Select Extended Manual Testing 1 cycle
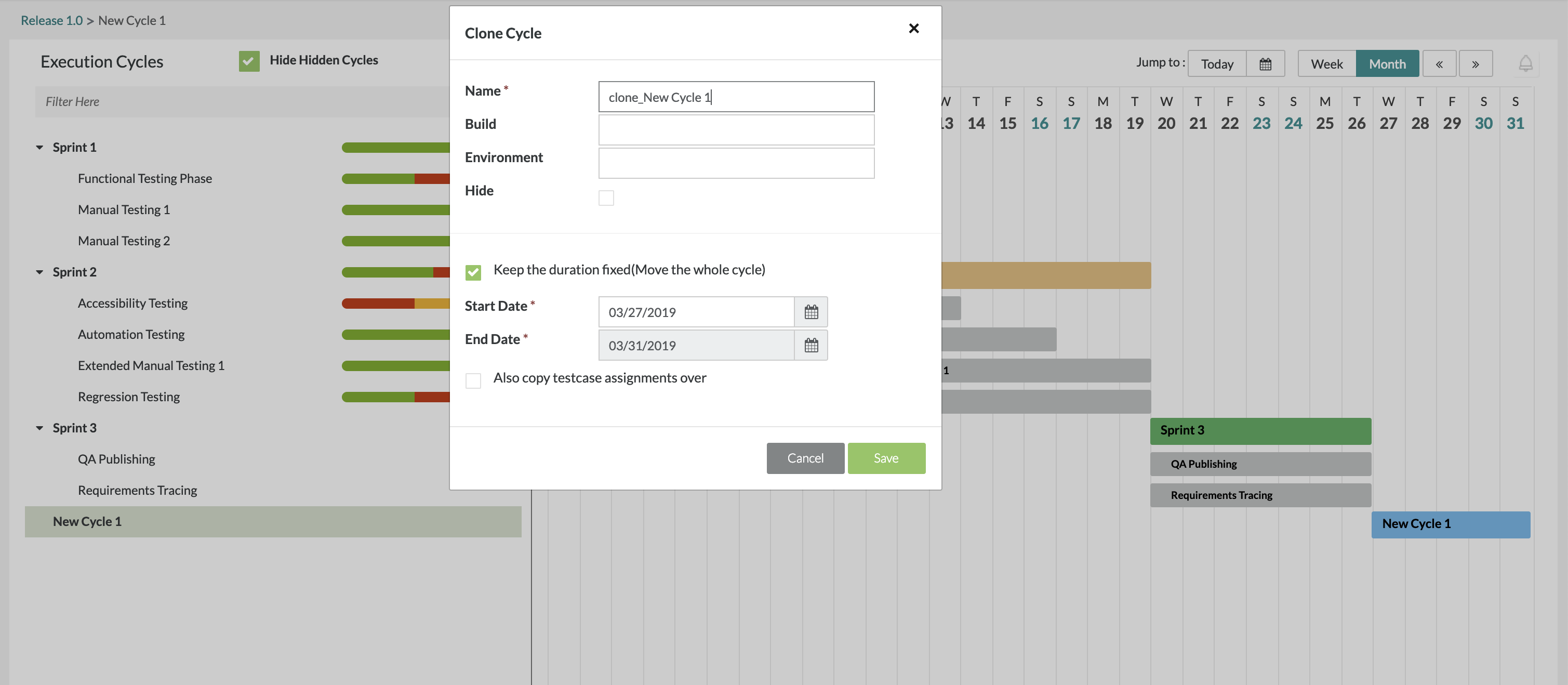This screenshot has width=1568, height=685. coord(151,365)
